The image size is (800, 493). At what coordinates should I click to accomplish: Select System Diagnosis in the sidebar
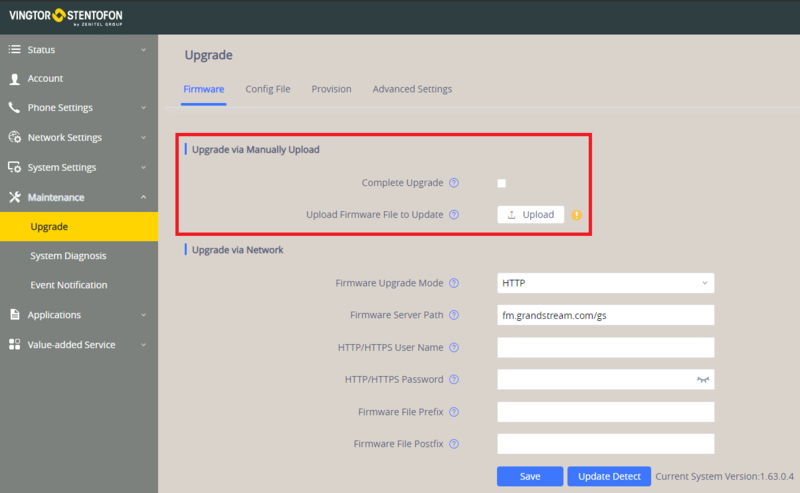coord(68,256)
